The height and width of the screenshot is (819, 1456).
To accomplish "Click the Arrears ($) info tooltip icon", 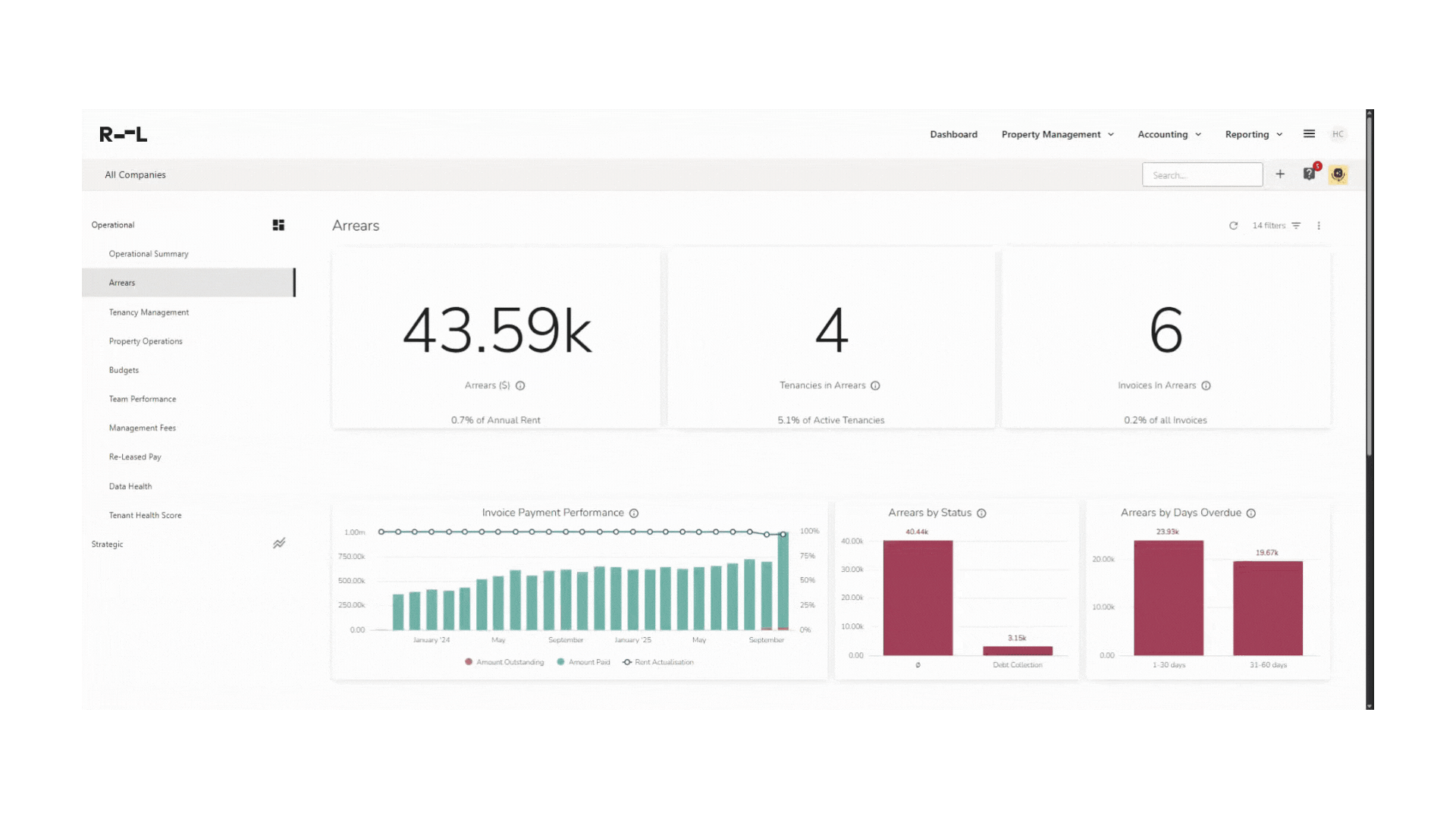I will click(519, 385).
